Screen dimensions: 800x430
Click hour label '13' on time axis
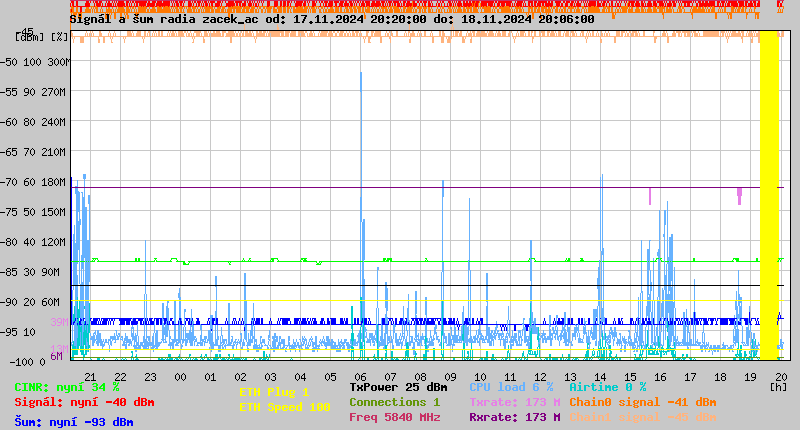(x=570, y=377)
